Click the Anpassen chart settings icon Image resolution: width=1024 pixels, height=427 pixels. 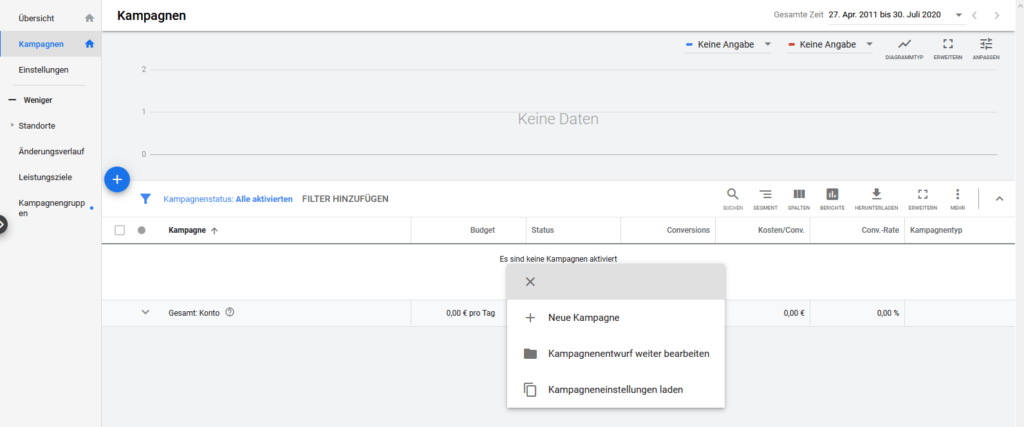pos(986,48)
